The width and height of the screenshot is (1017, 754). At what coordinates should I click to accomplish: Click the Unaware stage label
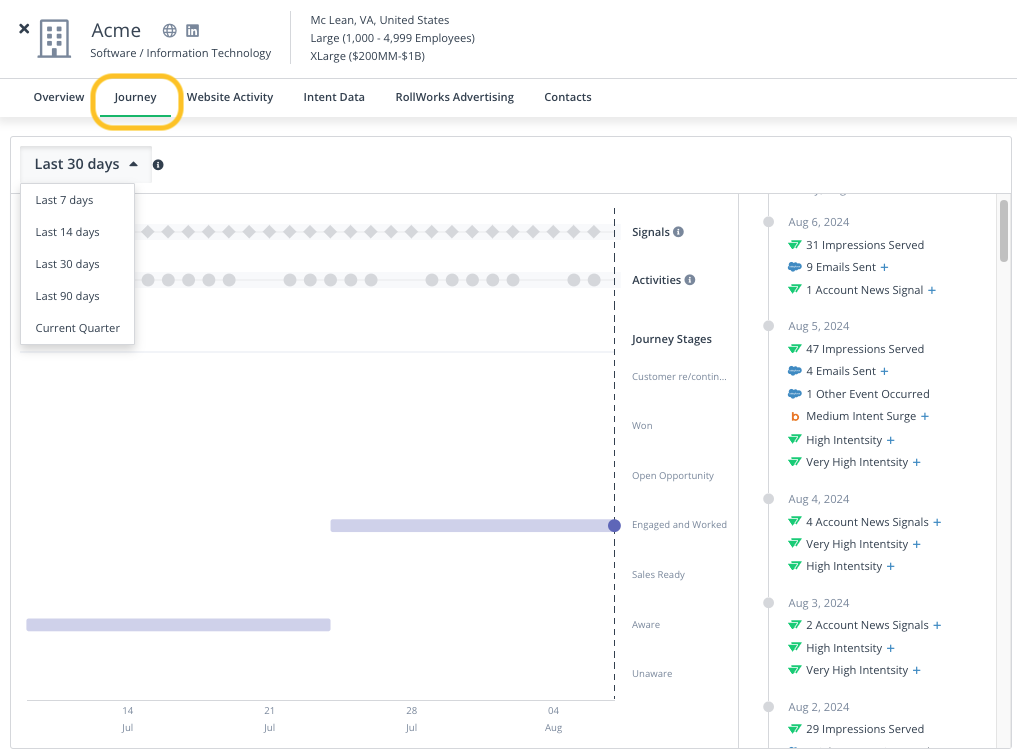[x=652, y=674]
